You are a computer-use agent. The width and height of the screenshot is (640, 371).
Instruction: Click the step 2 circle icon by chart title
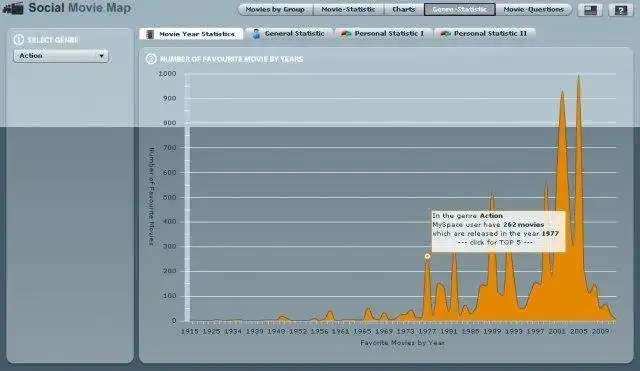tap(151, 59)
